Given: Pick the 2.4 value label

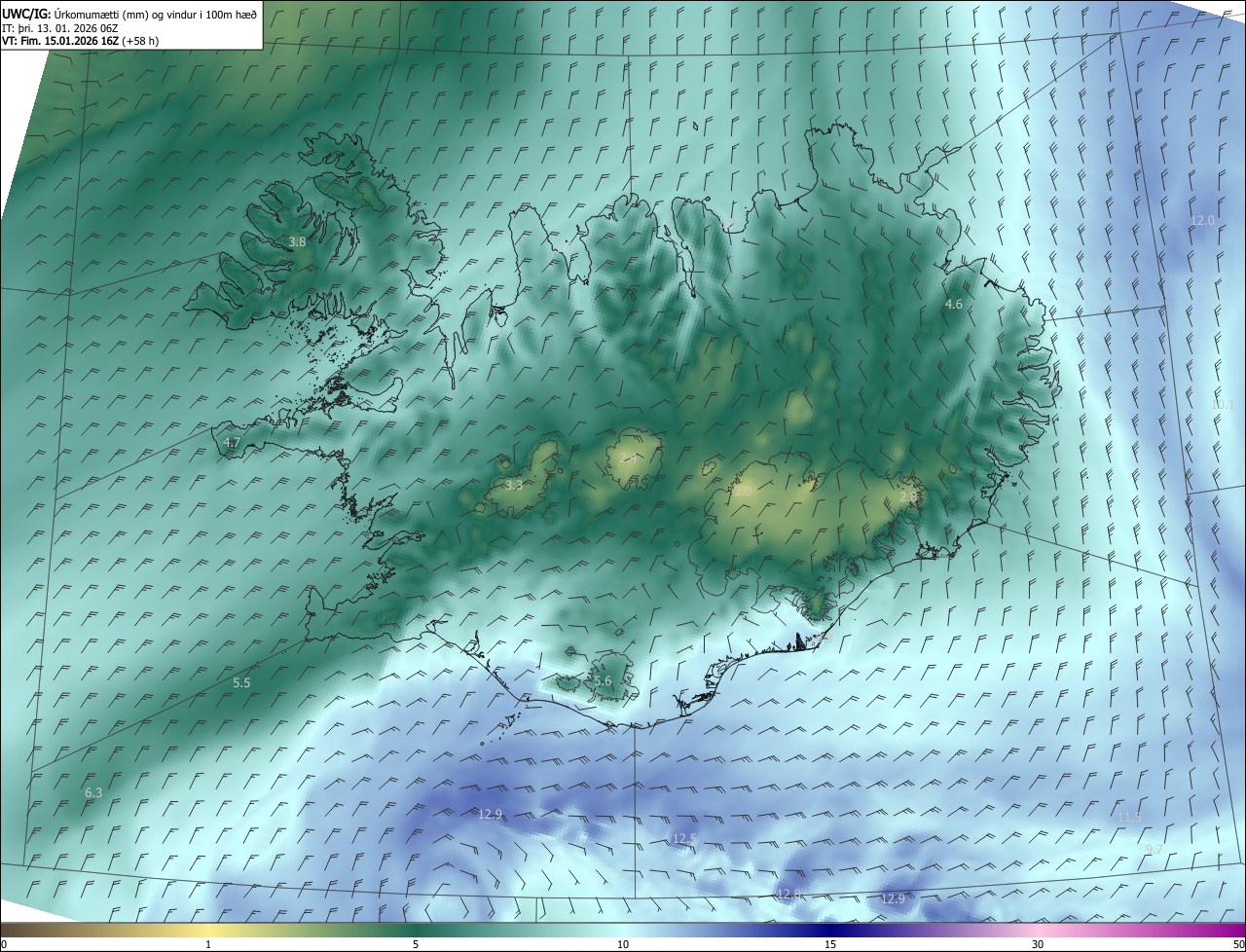Looking at the screenshot, I should pyautogui.click(x=630, y=457).
